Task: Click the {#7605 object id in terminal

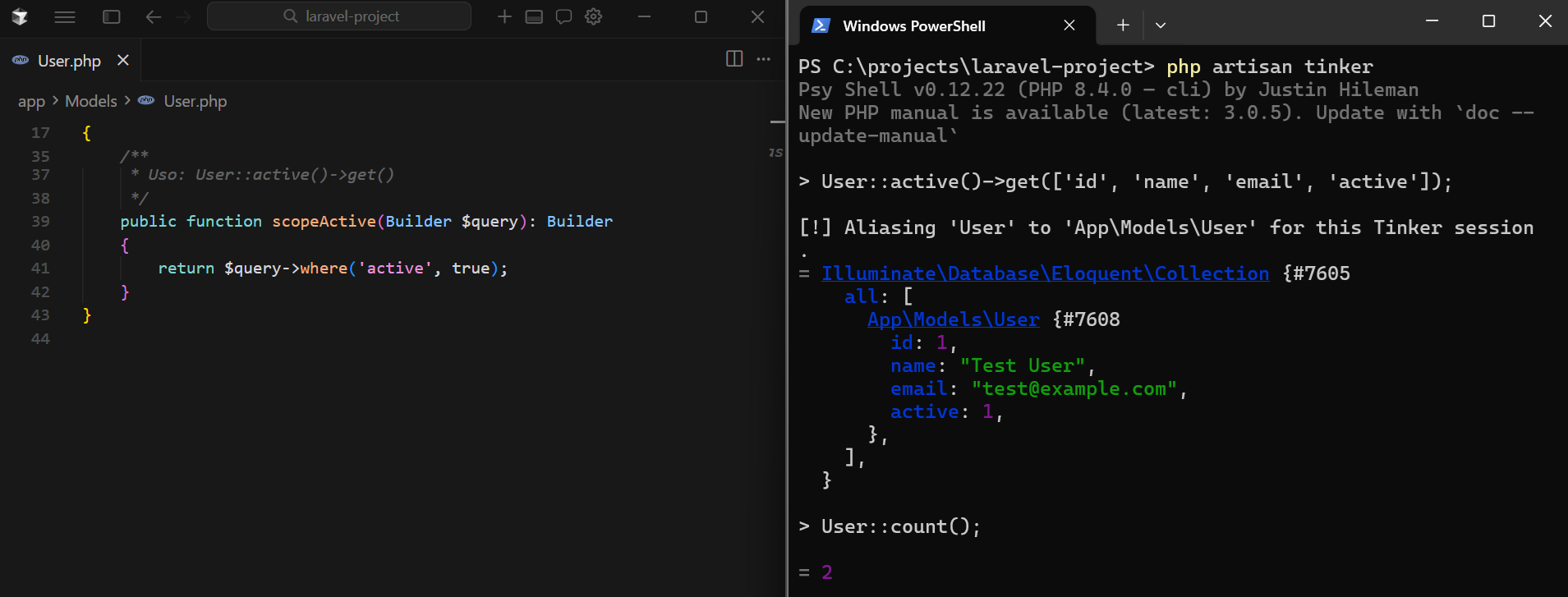Action: [x=1316, y=273]
